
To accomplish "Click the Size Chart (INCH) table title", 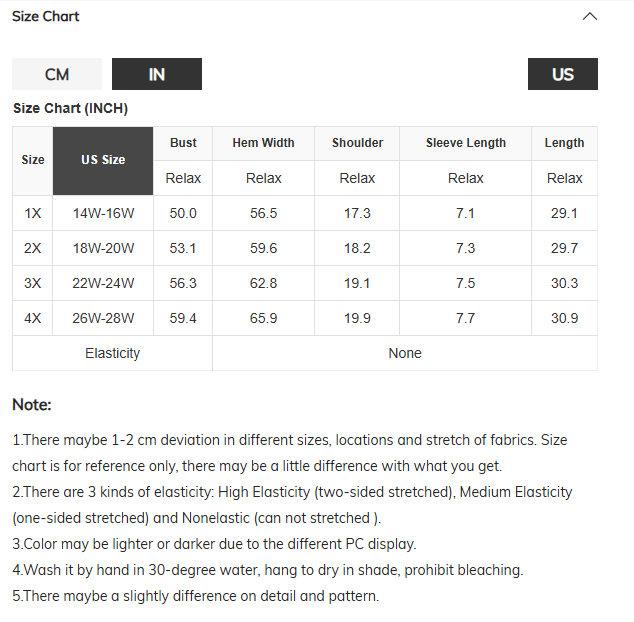I will [x=70, y=108].
